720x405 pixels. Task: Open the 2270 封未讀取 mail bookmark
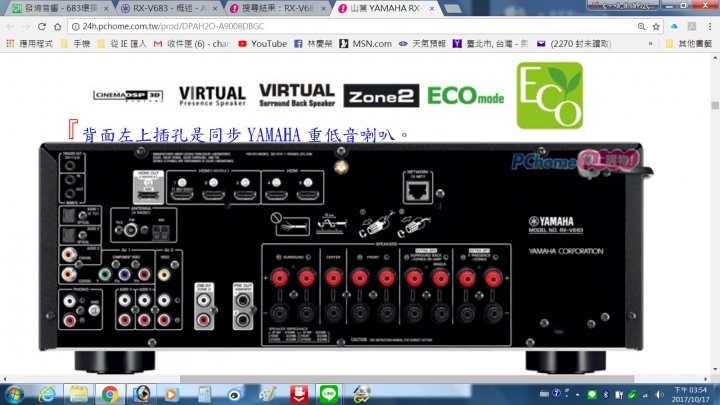pos(574,44)
